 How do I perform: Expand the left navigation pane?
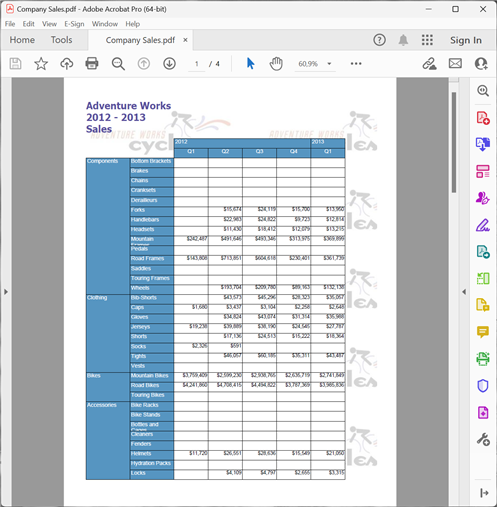6,292
